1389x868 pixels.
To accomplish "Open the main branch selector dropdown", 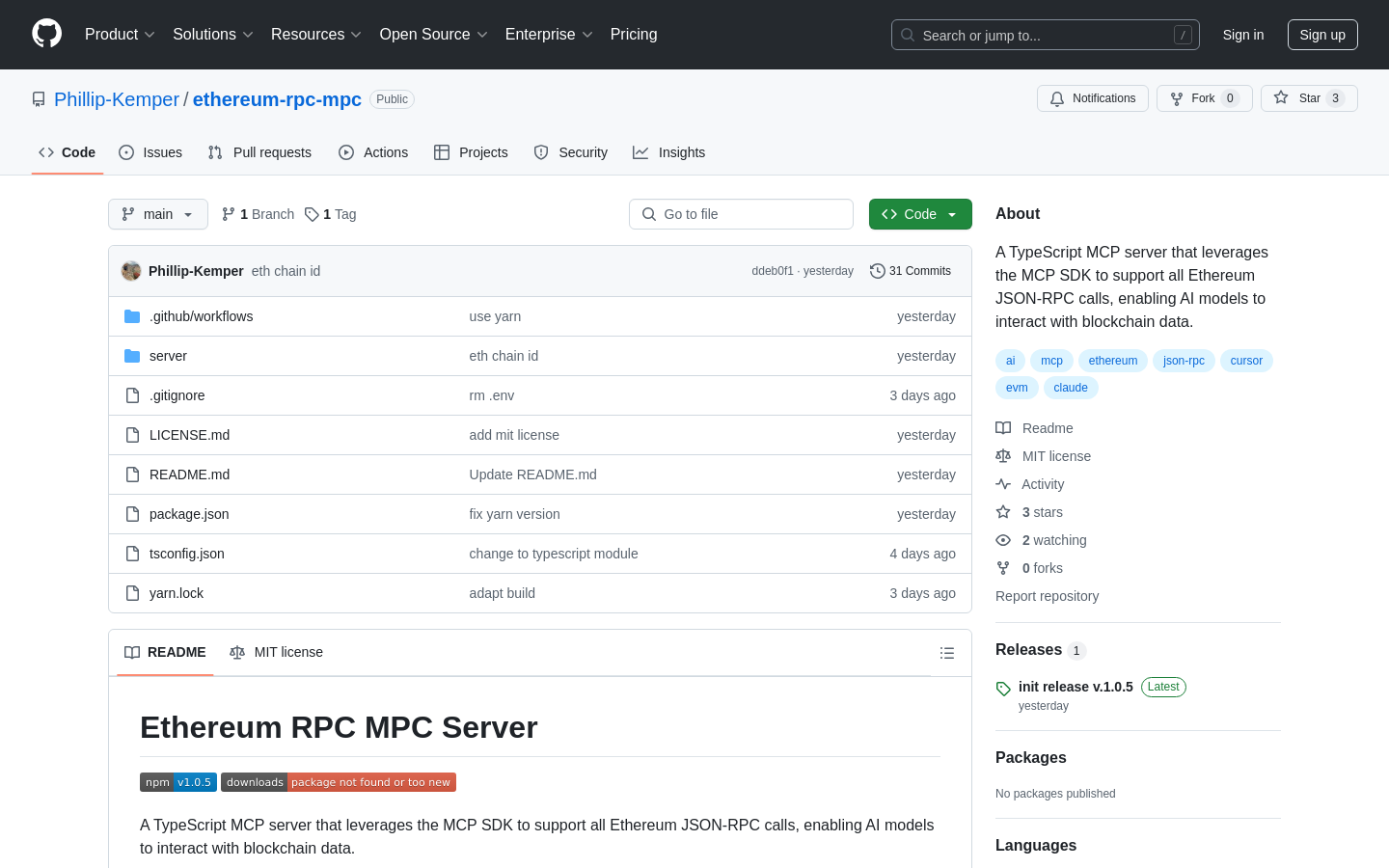I will (158, 214).
